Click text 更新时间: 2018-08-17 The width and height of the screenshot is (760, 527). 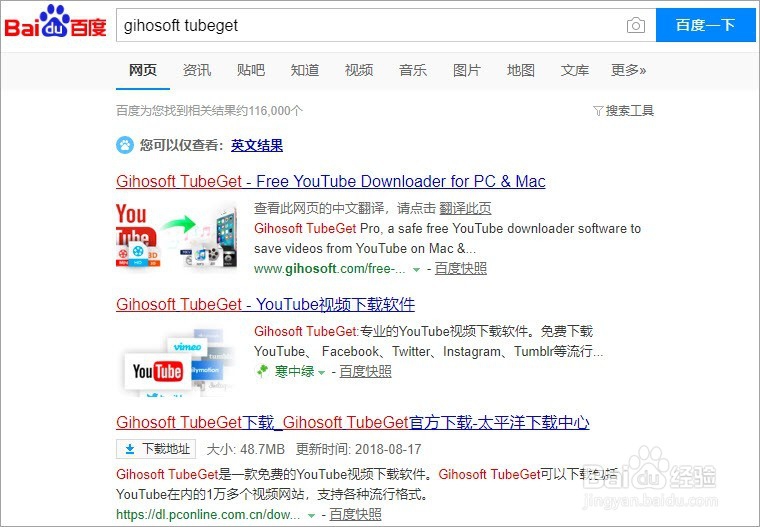(359, 449)
